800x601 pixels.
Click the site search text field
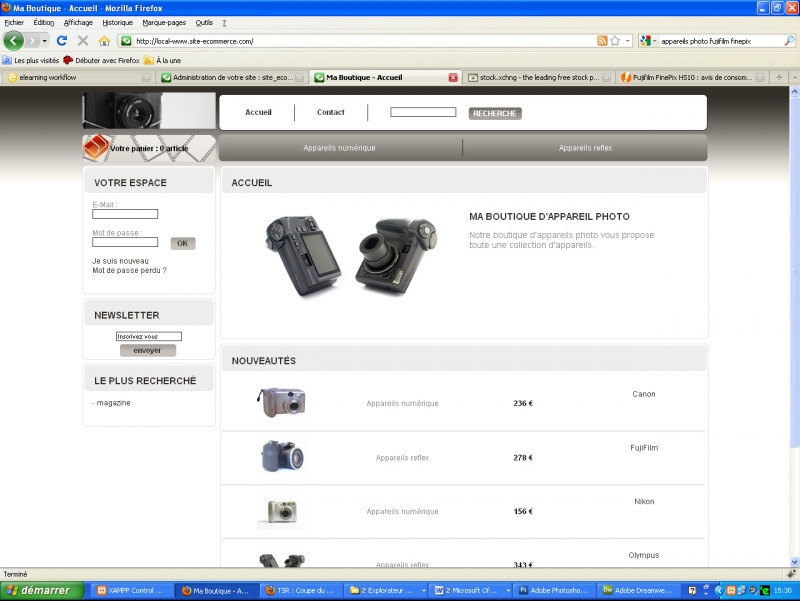point(423,112)
